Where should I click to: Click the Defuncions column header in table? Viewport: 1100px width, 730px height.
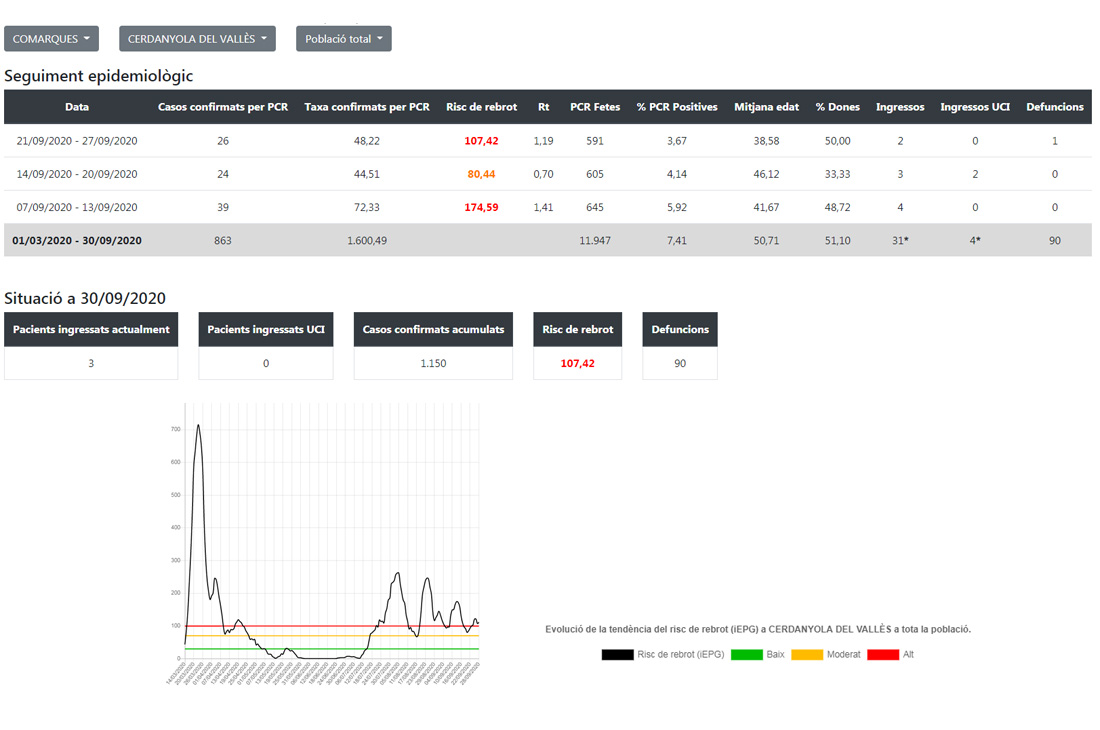1055,107
